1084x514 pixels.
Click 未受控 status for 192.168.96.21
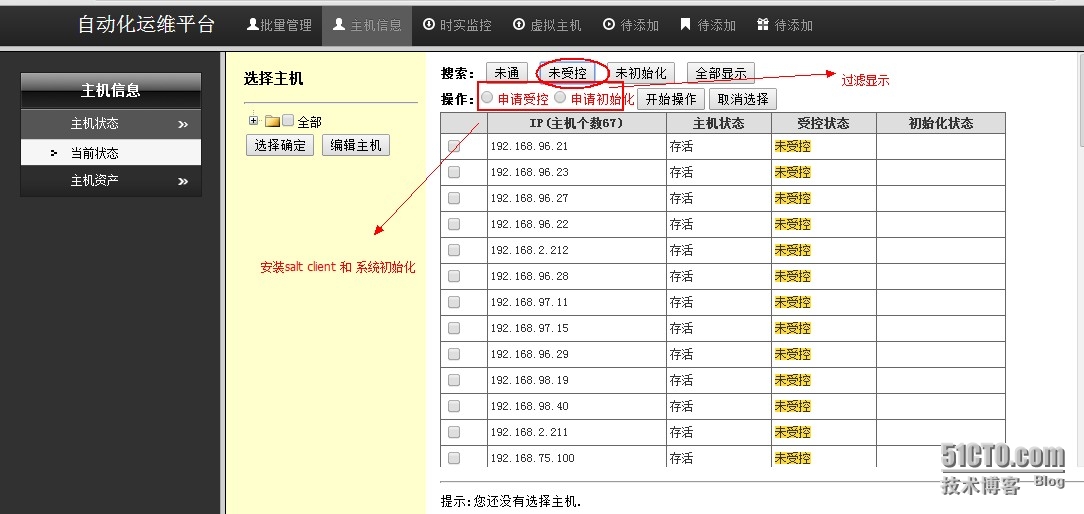(792, 147)
